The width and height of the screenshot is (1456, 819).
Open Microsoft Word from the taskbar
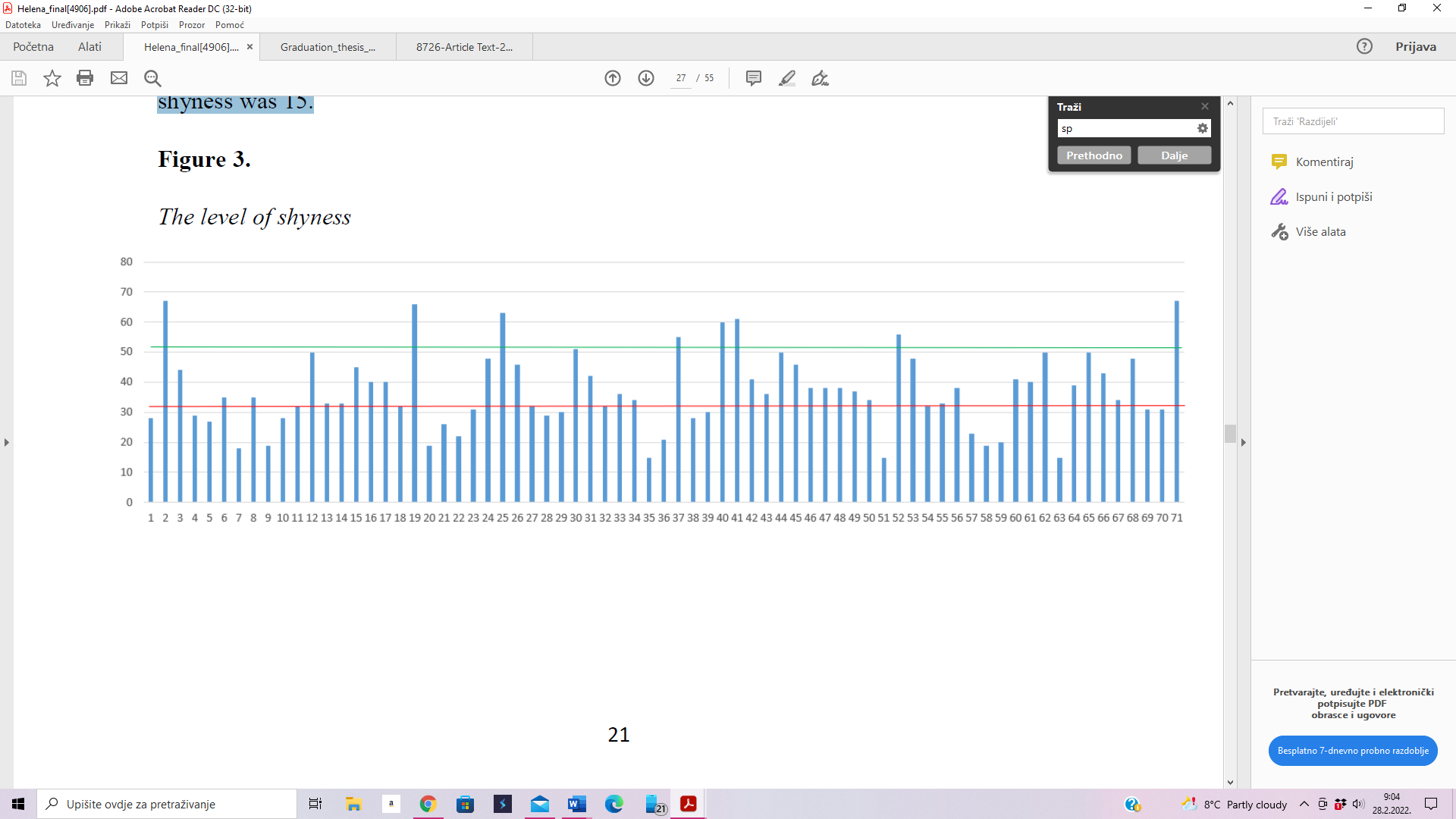(x=576, y=804)
